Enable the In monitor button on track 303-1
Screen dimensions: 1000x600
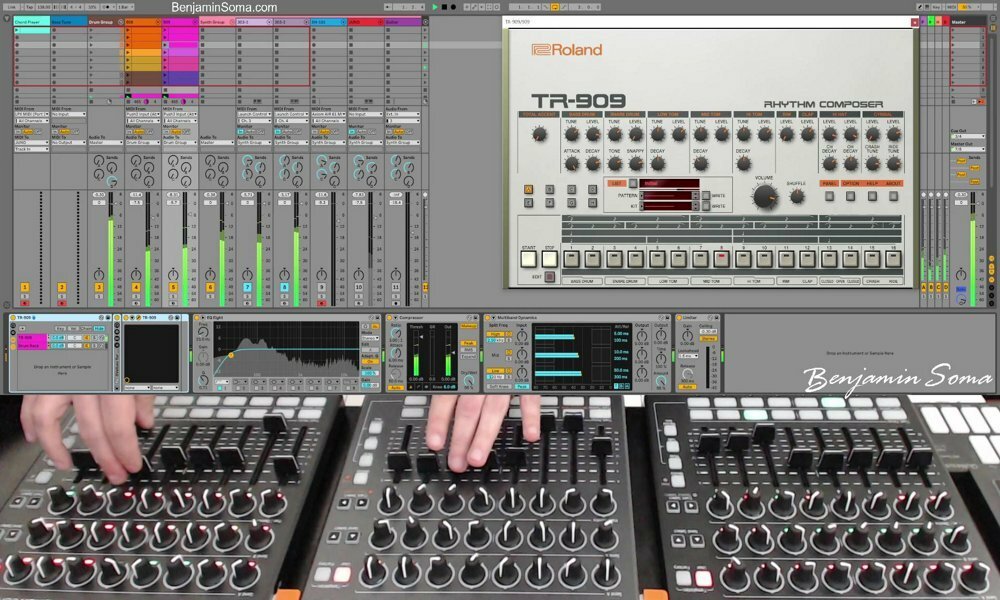click(240, 131)
